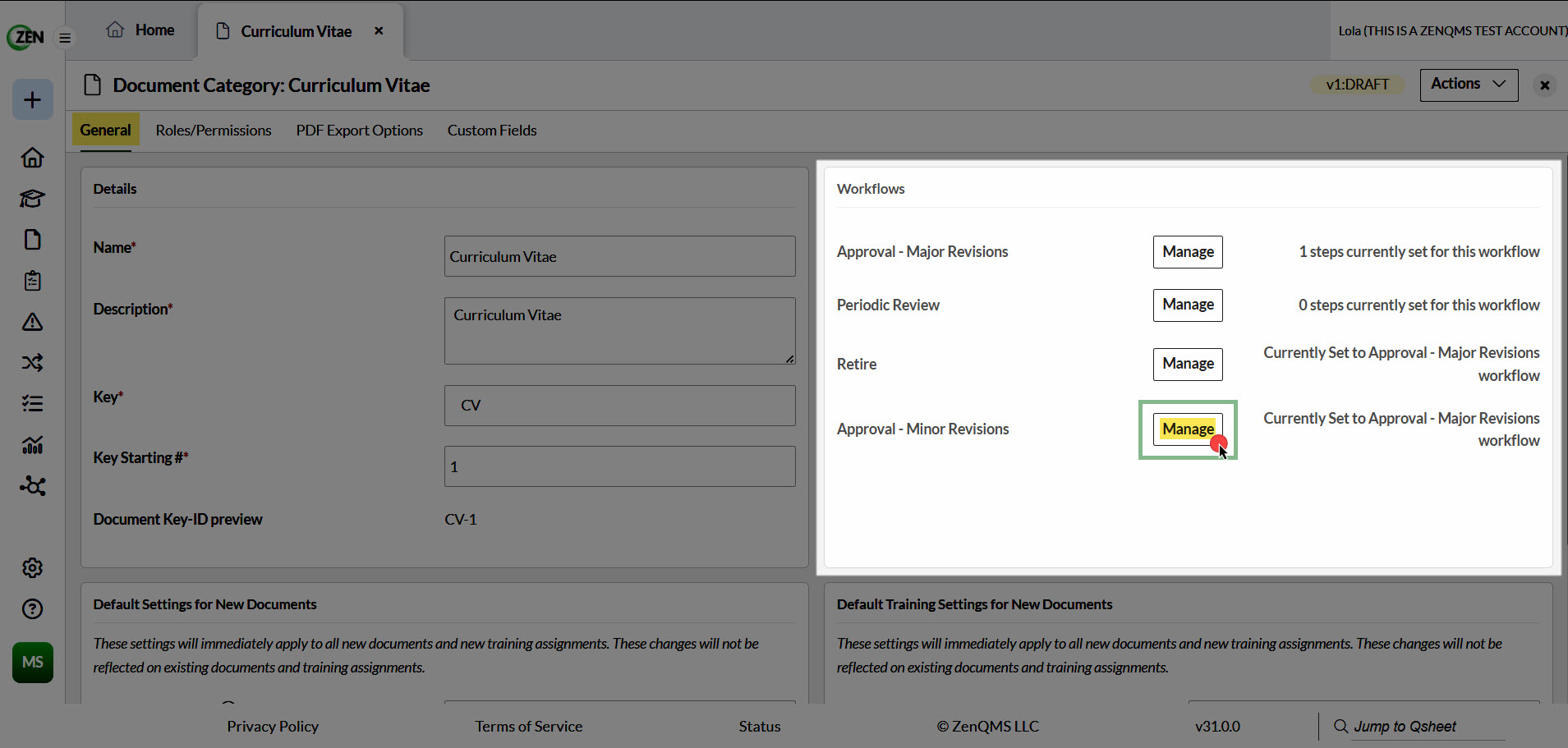Screen dimensions: 1568x748
Task: Open the Privacy Policy link
Action: coord(273,727)
